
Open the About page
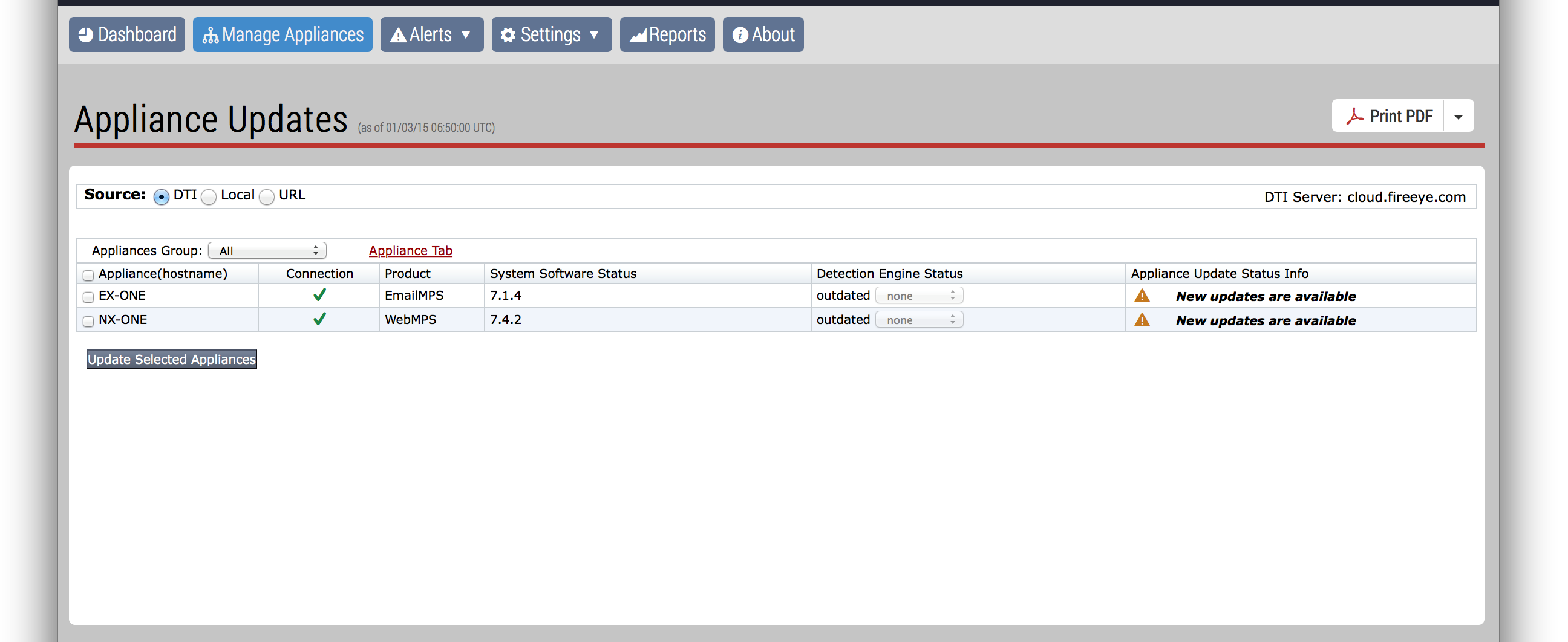(763, 34)
